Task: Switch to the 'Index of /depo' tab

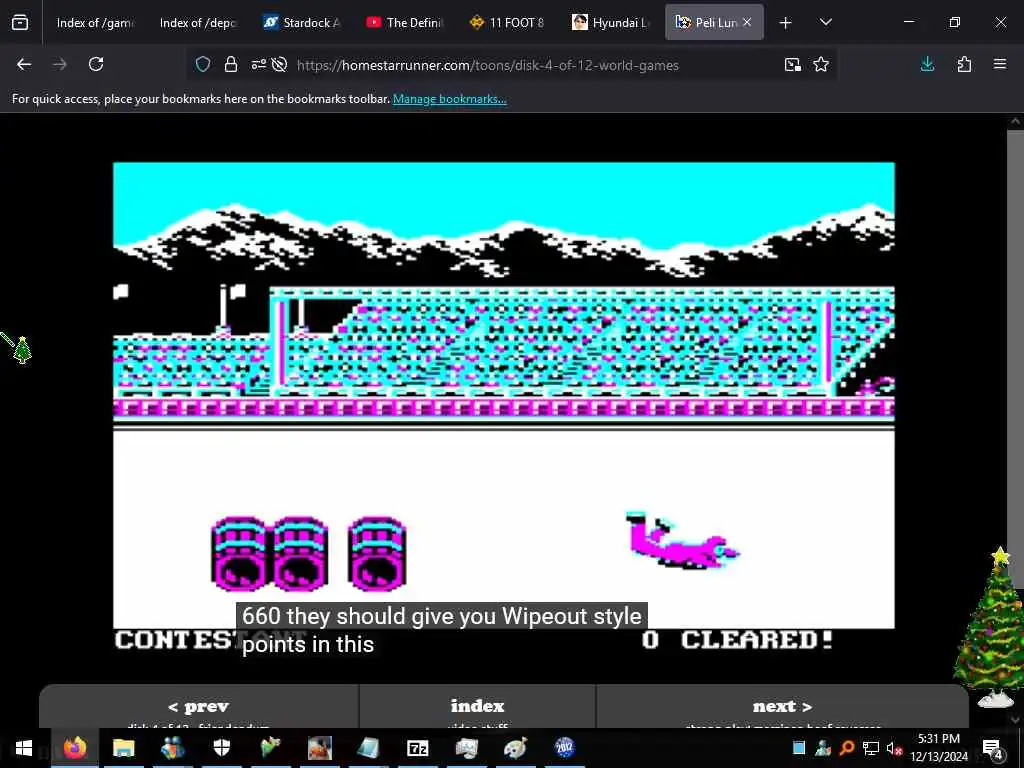Action: tap(198, 22)
